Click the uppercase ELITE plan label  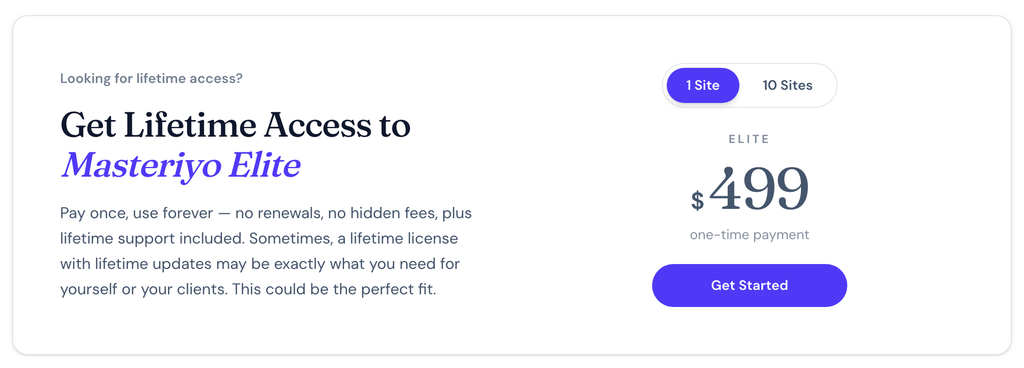[x=749, y=139]
